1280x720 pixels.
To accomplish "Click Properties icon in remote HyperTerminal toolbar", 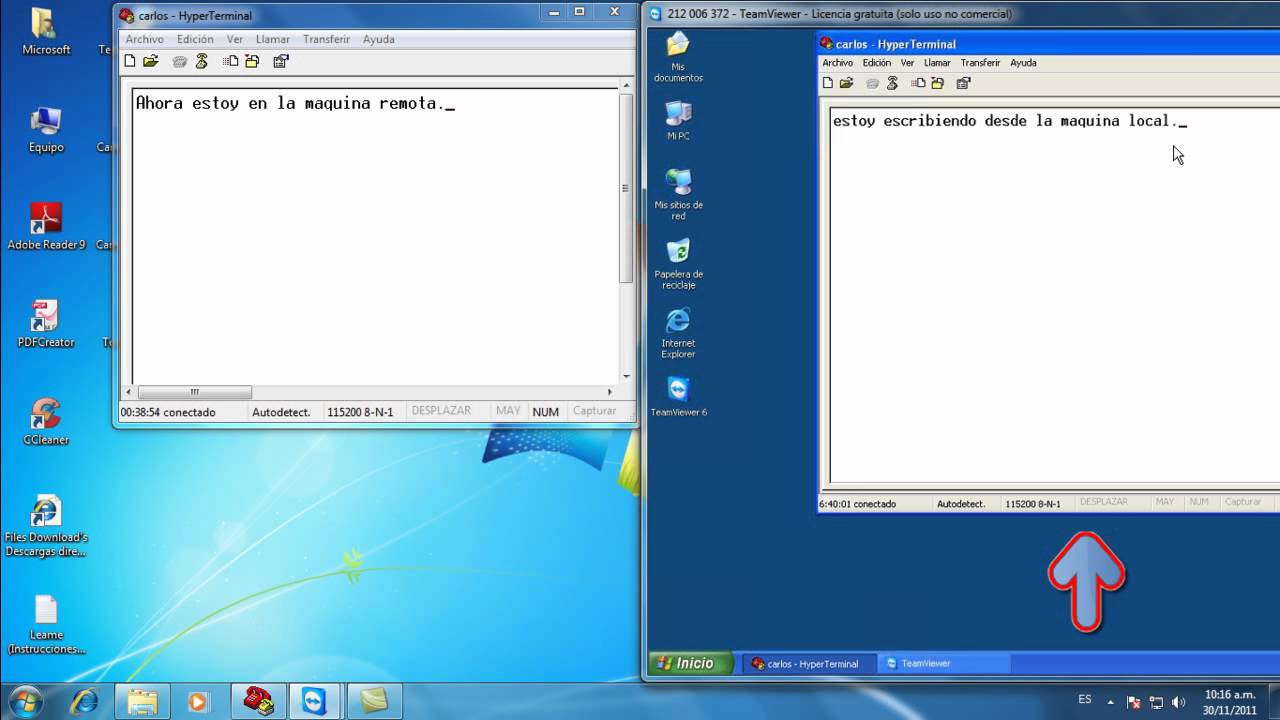I will pos(964,83).
